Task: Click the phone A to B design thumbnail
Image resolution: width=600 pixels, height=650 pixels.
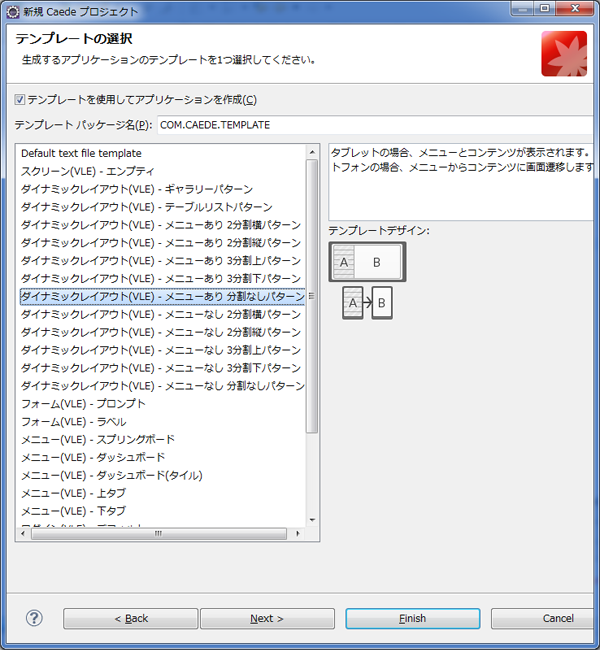Action: click(x=367, y=303)
